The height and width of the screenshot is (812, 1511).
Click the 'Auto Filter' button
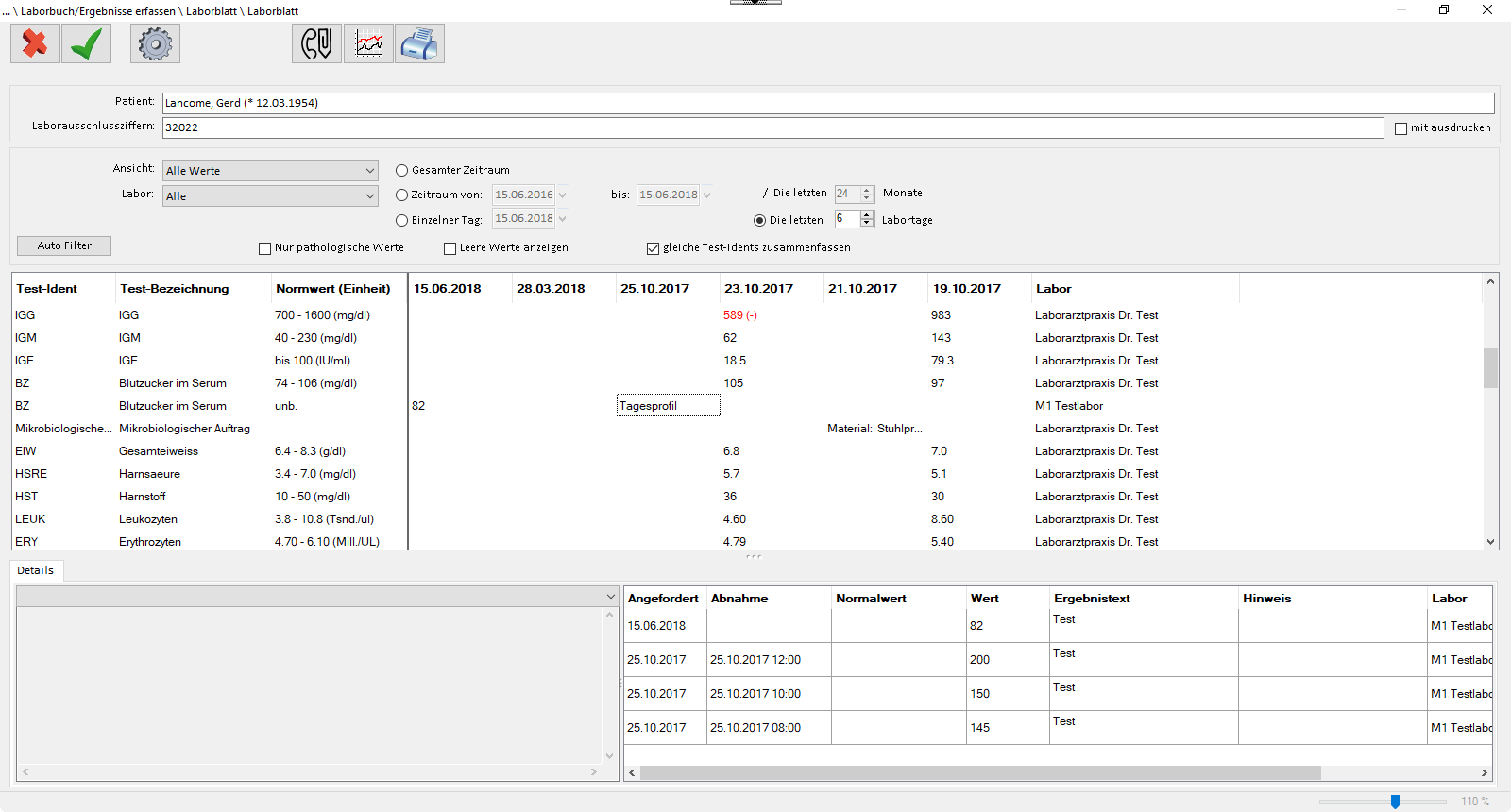[x=64, y=245]
